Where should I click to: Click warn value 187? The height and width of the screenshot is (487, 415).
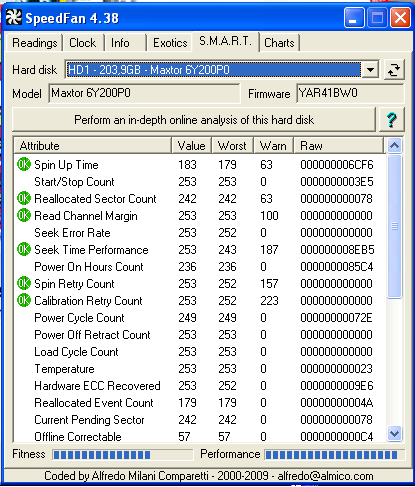(x=269, y=250)
